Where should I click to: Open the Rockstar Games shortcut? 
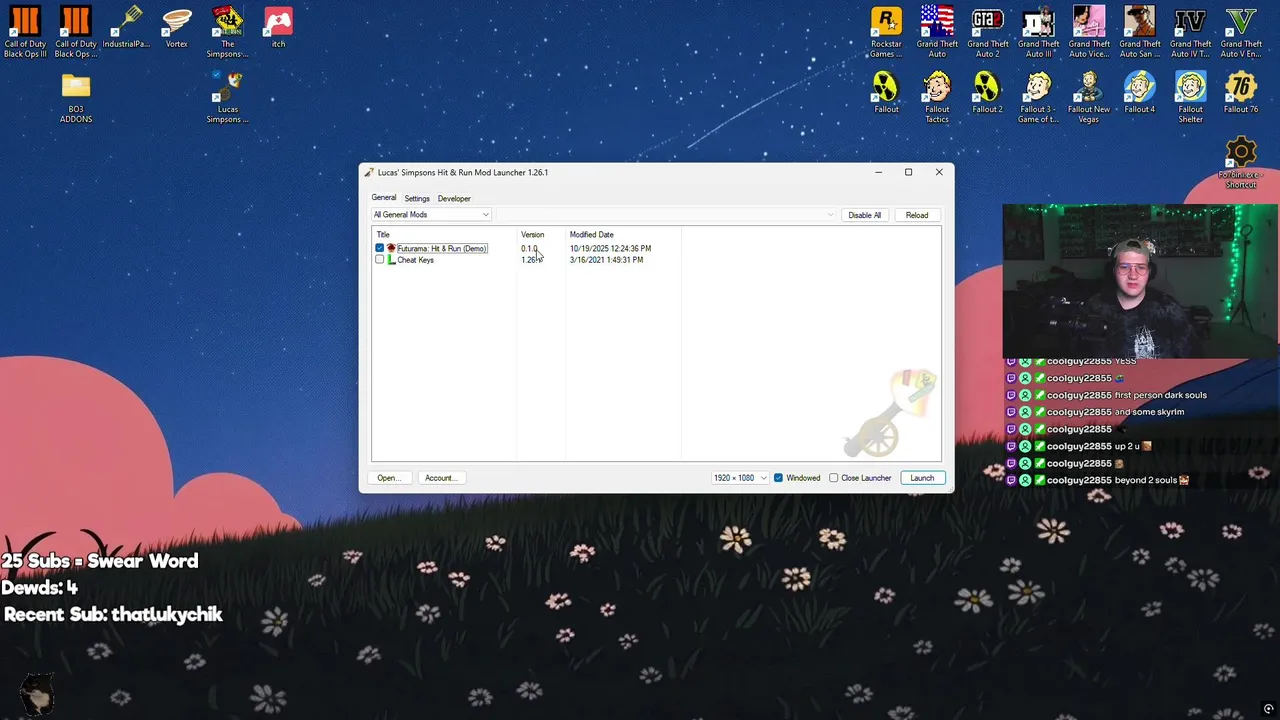(886, 32)
